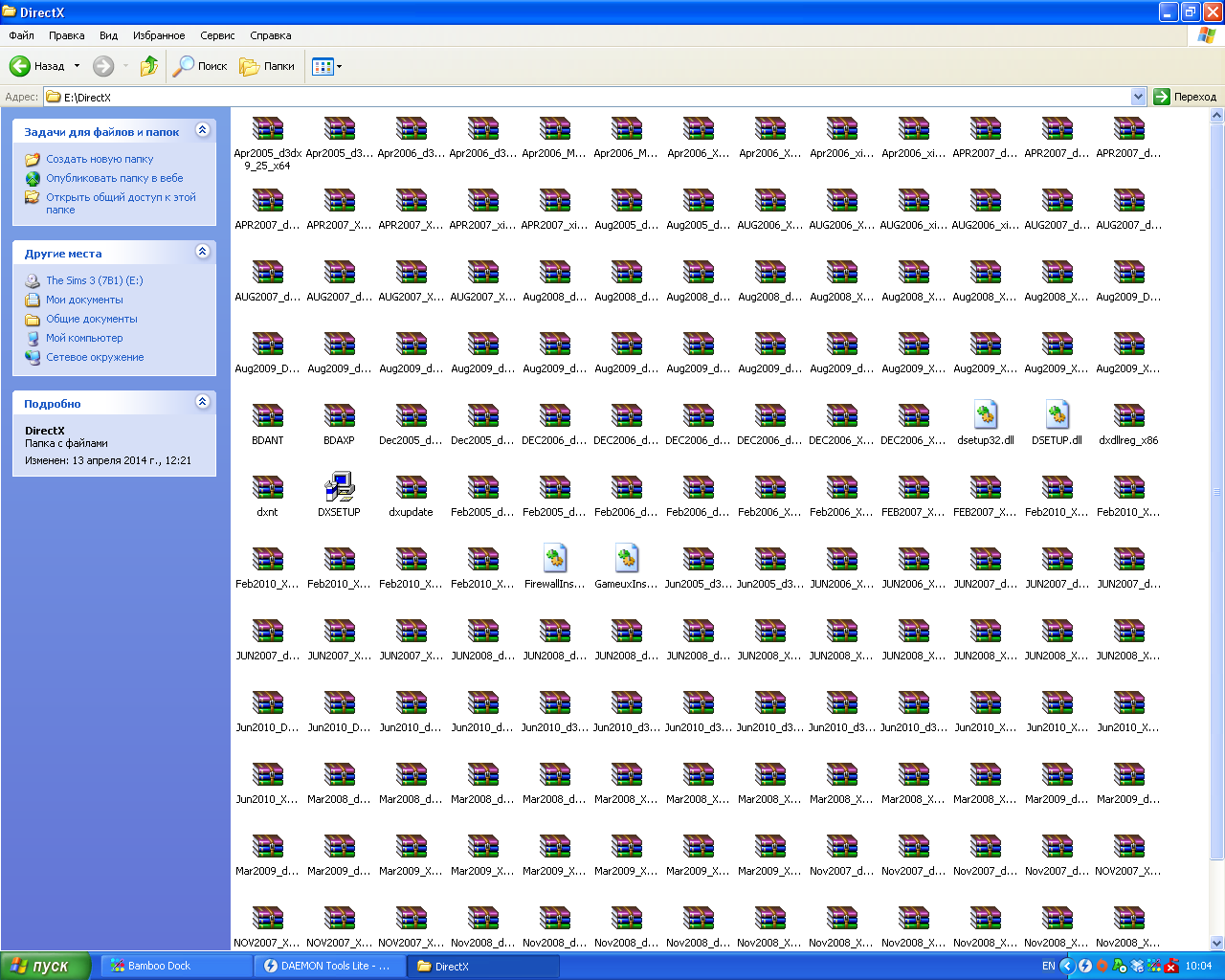Open the Вид menu
This screenshot has width=1225, height=980.
[109, 35]
